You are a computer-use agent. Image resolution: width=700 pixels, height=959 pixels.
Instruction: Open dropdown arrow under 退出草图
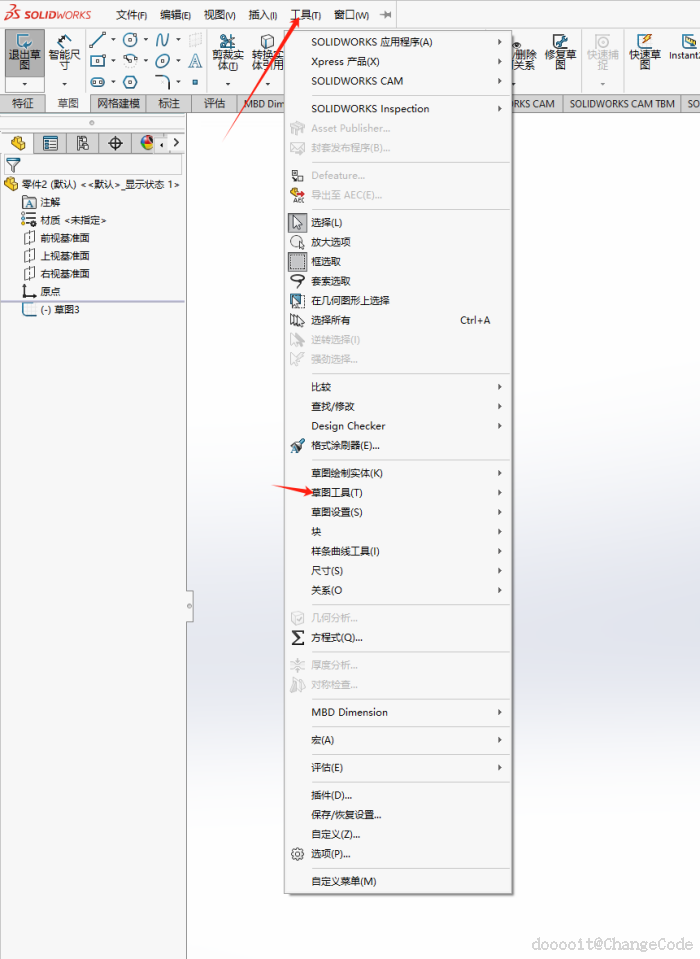24,84
